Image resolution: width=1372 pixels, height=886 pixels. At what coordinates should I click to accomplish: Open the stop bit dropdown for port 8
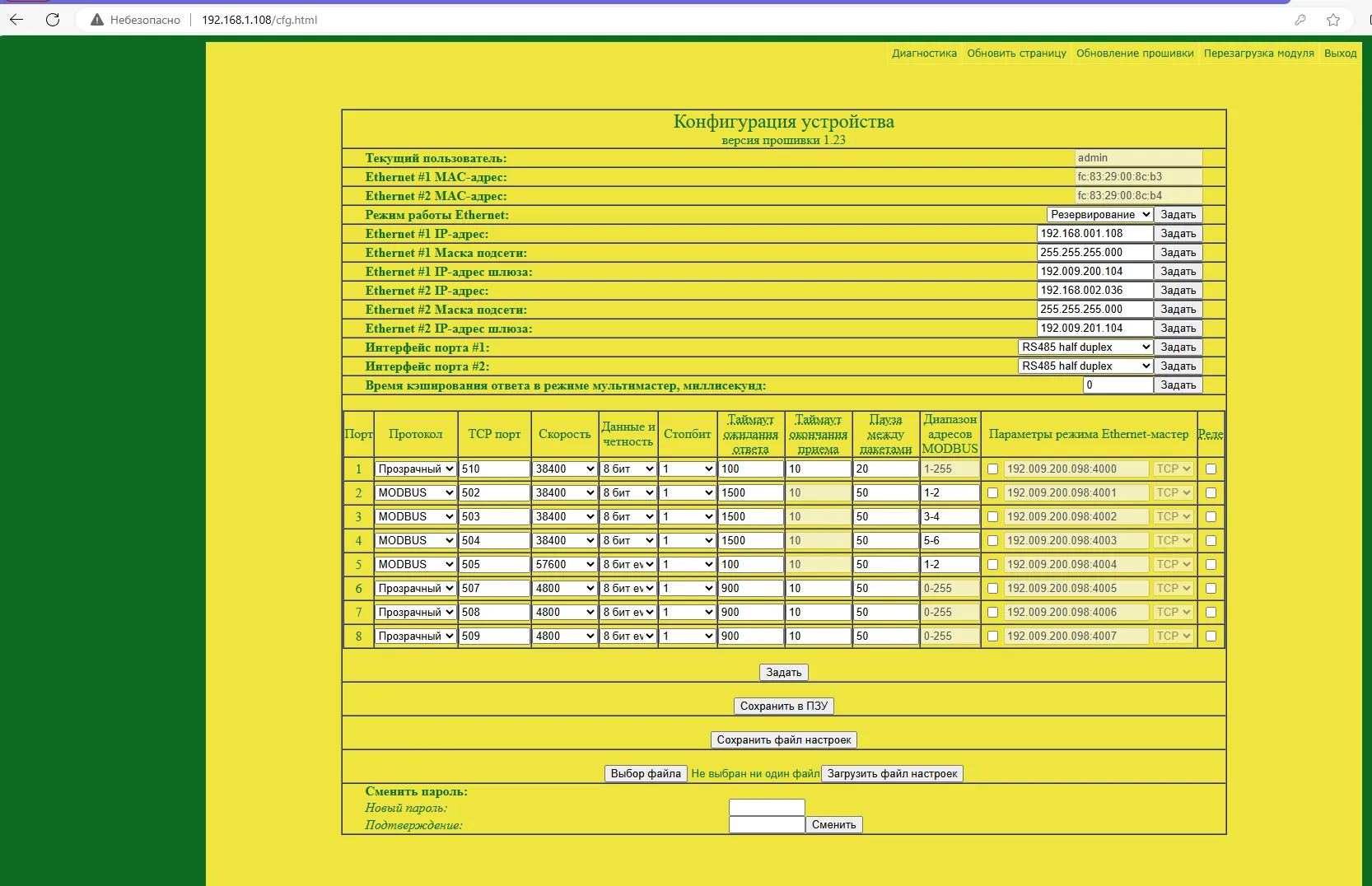click(688, 637)
